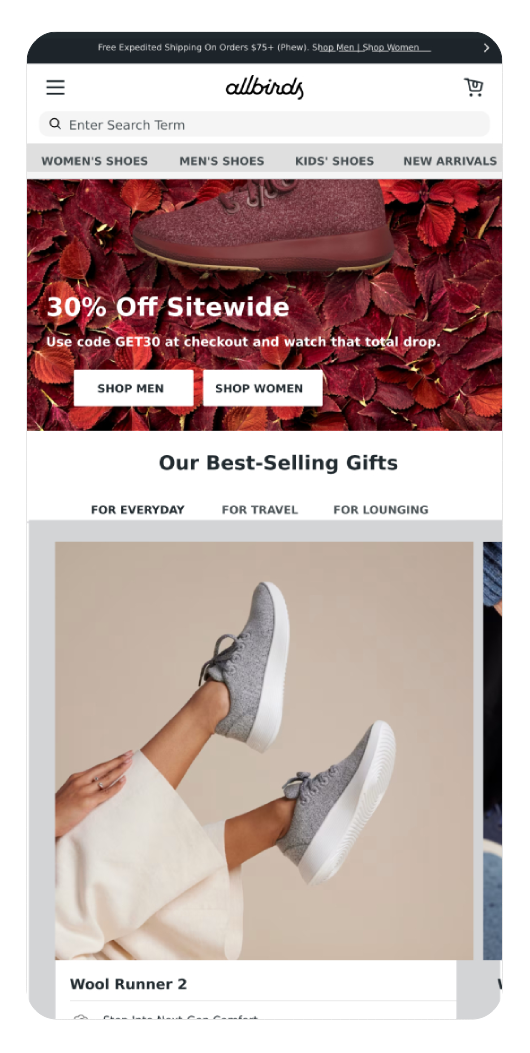This screenshot has width=530, height=1053.
Task: Select Kids' Shoes in the navigation bar
Action: 335,161
